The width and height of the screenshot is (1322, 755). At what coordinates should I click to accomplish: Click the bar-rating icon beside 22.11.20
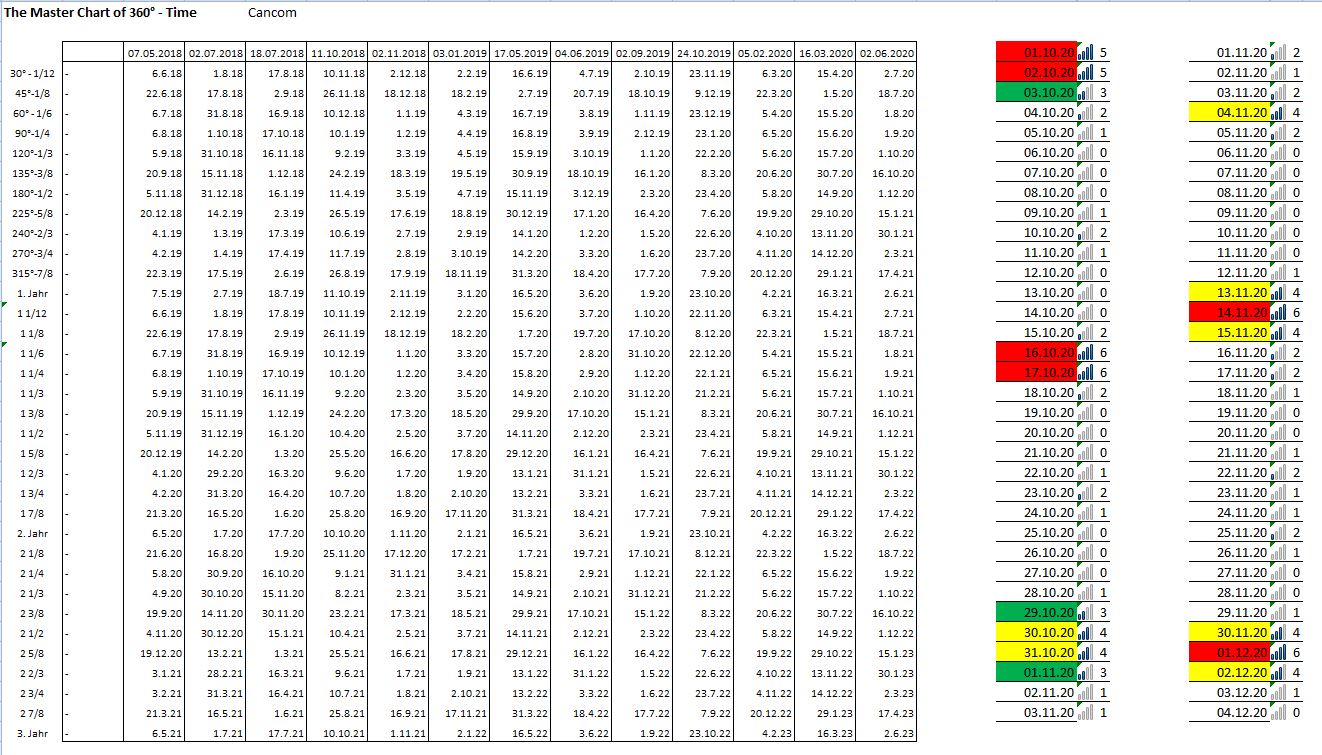(1279, 473)
